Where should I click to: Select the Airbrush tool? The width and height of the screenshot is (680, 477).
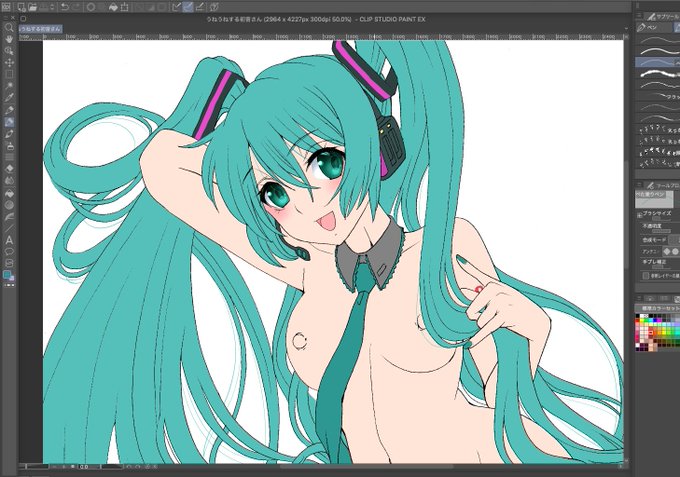click(x=9, y=146)
